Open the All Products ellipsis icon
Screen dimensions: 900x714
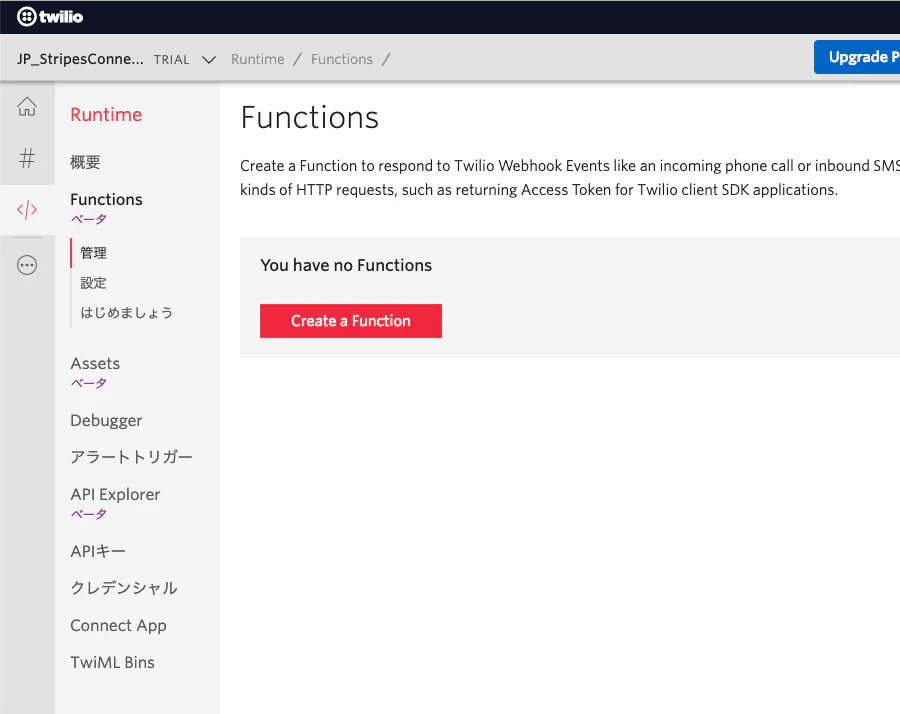[x=27, y=265]
